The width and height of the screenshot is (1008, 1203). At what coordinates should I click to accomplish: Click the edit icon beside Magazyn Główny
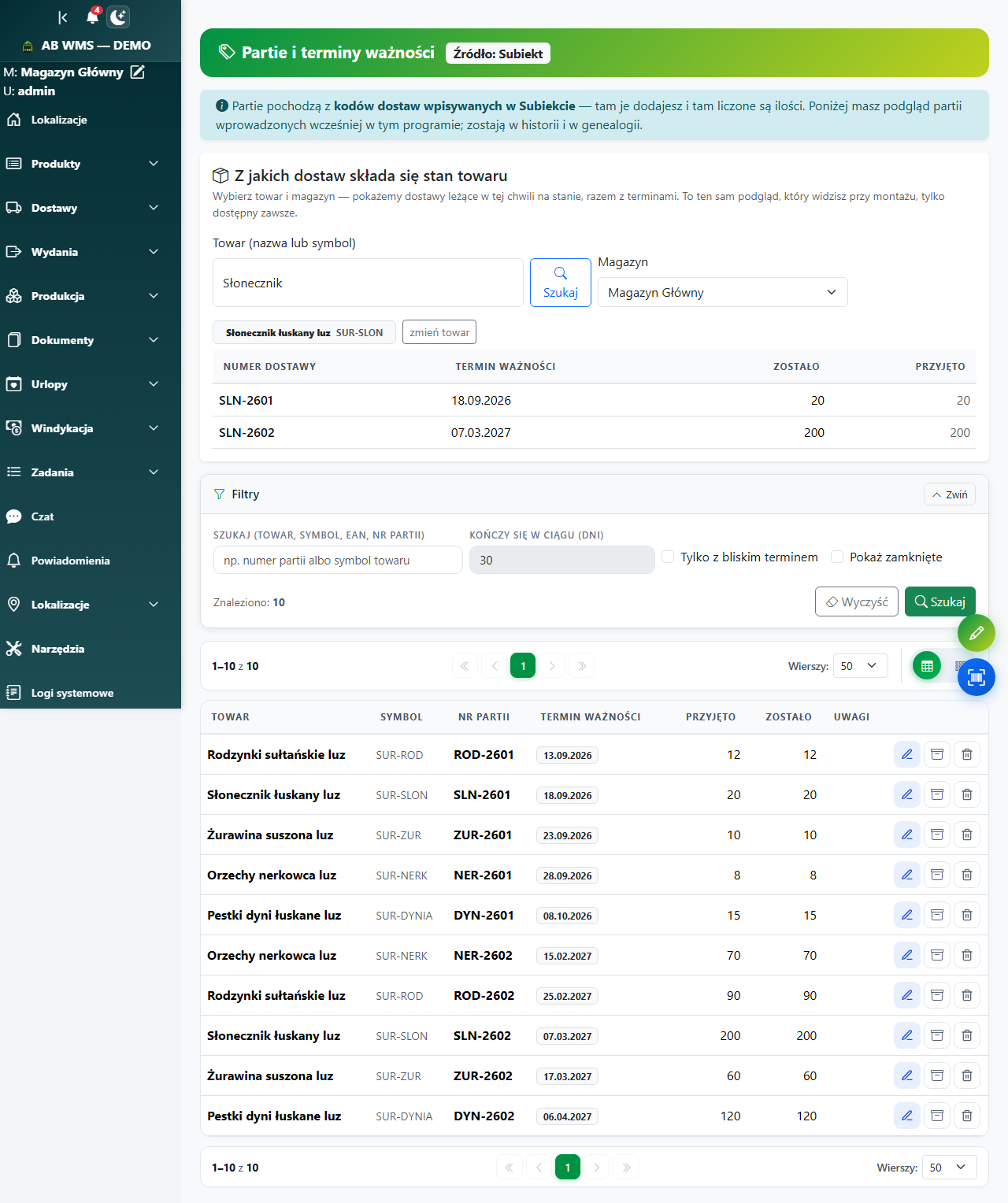138,72
